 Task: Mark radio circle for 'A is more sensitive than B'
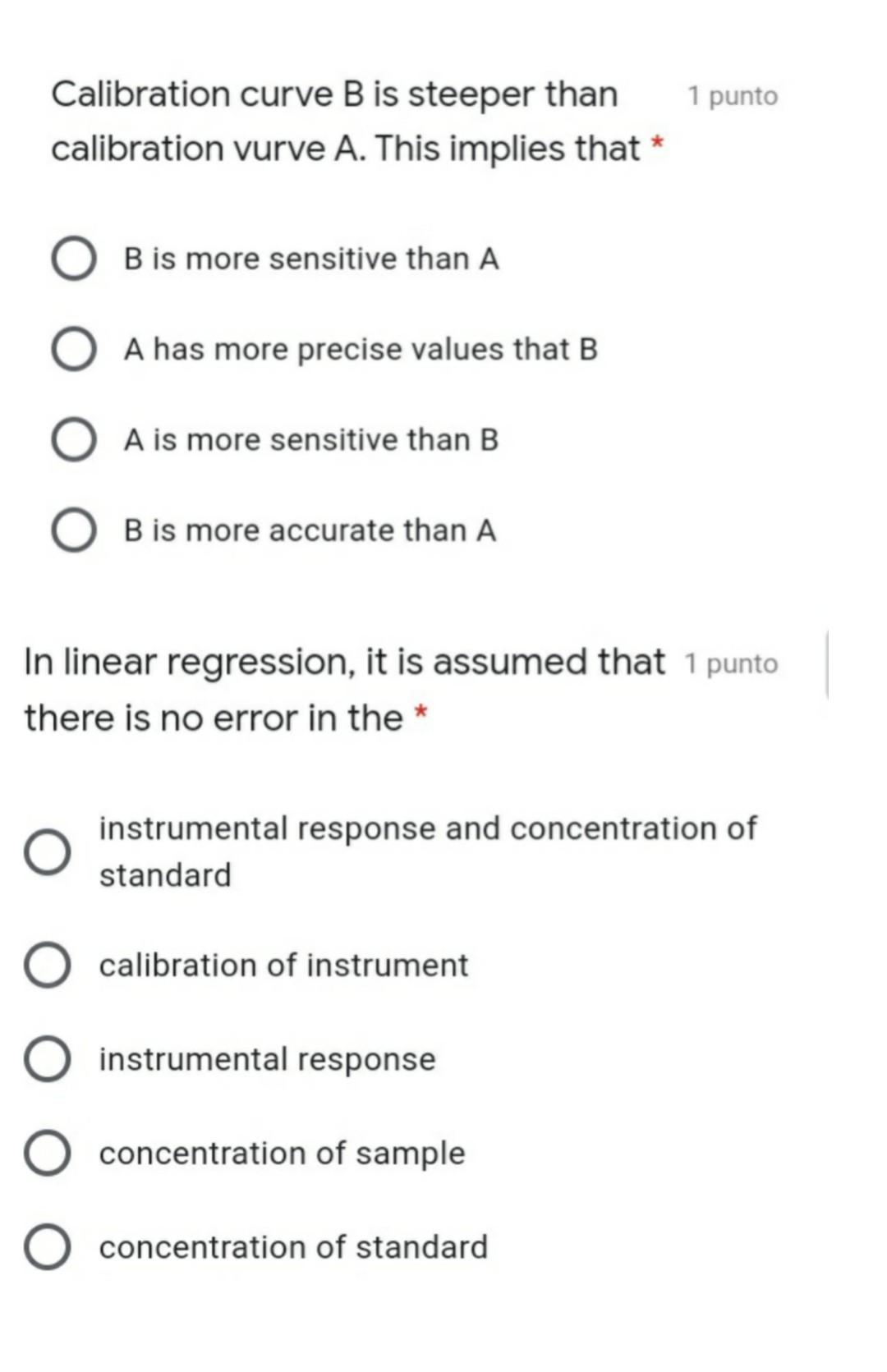[x=74, y=440]
